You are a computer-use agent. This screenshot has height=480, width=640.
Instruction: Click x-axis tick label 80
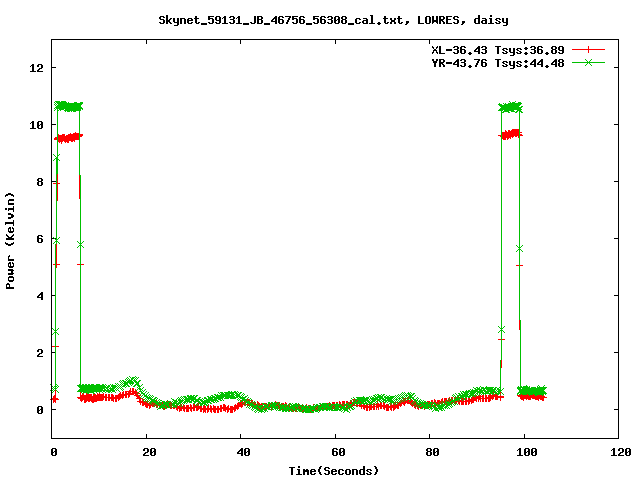[x=432, y=452]
